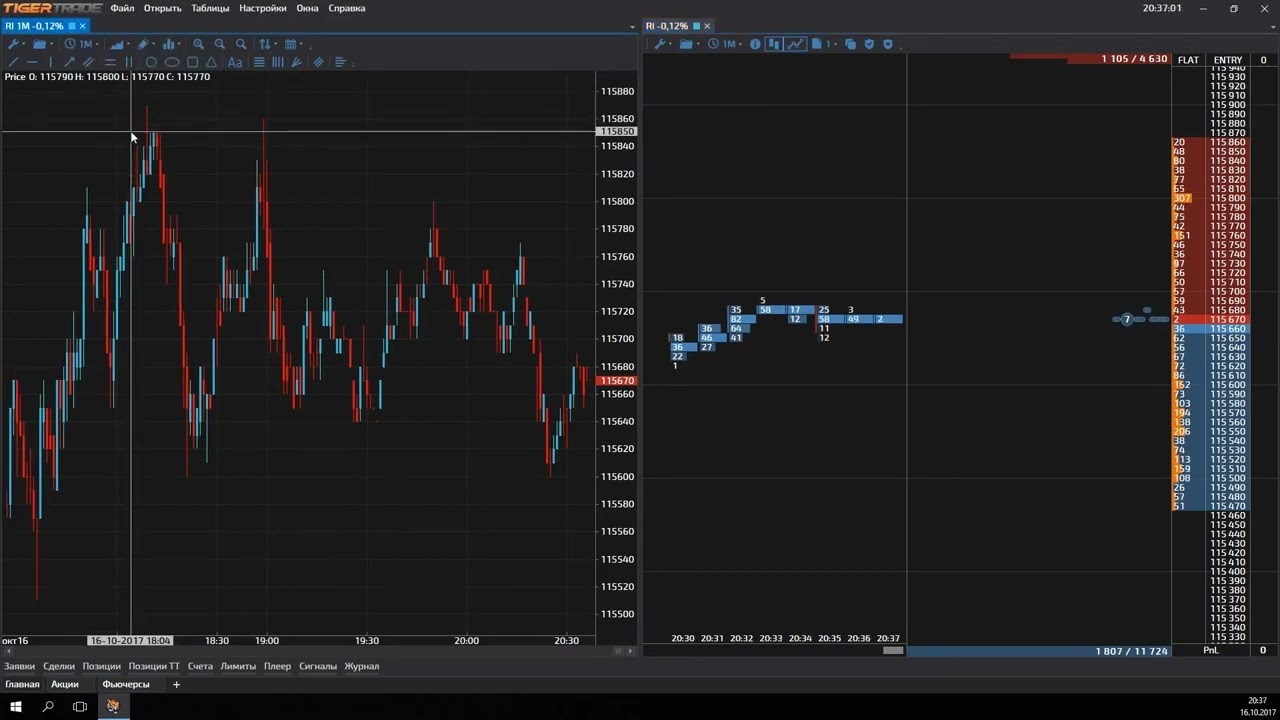
Task: Open the Справка menu
Action: [x=347, y=8]
